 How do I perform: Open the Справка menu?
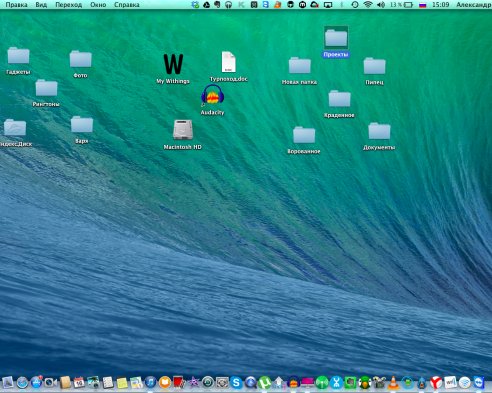pos(127,5)
